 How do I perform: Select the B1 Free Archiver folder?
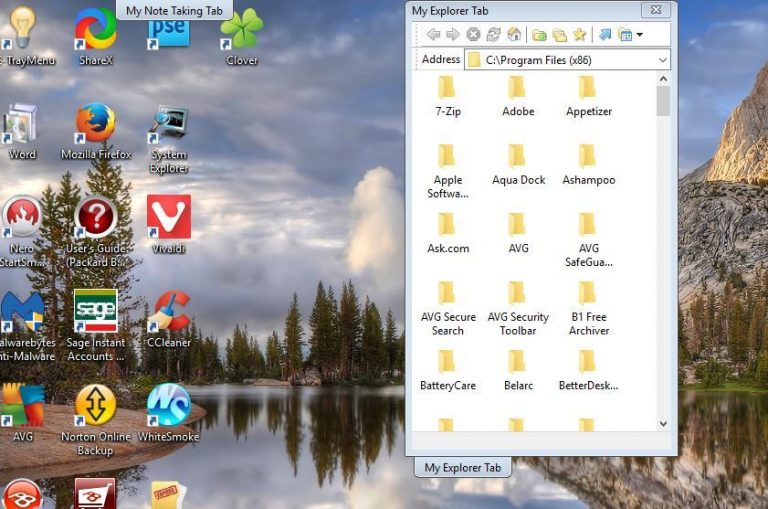(x=589, y=309)
